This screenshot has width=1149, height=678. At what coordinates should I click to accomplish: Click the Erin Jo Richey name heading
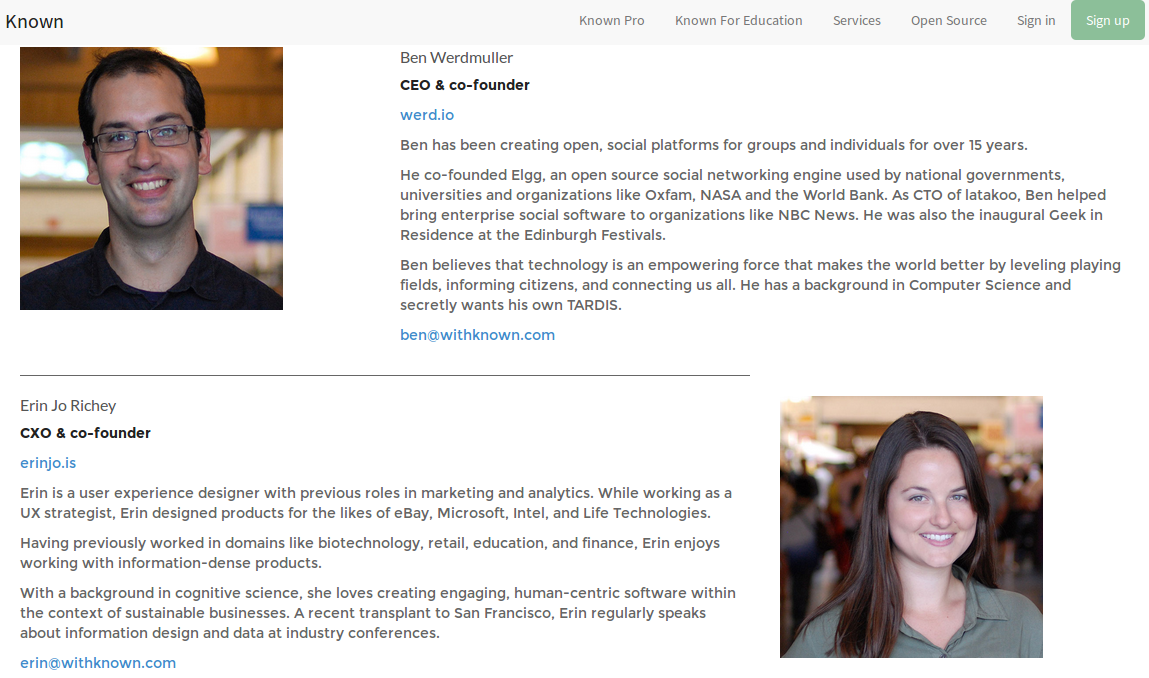[68, 406]
